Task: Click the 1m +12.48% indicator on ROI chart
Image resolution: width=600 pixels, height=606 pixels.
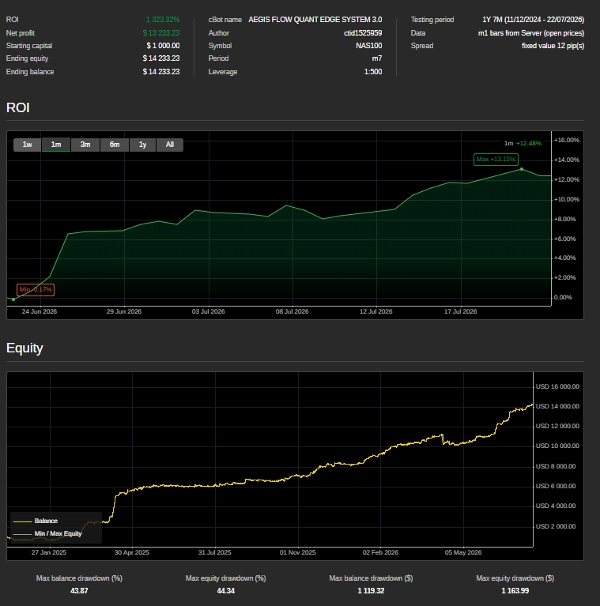Action: click(x=523, y=143)
